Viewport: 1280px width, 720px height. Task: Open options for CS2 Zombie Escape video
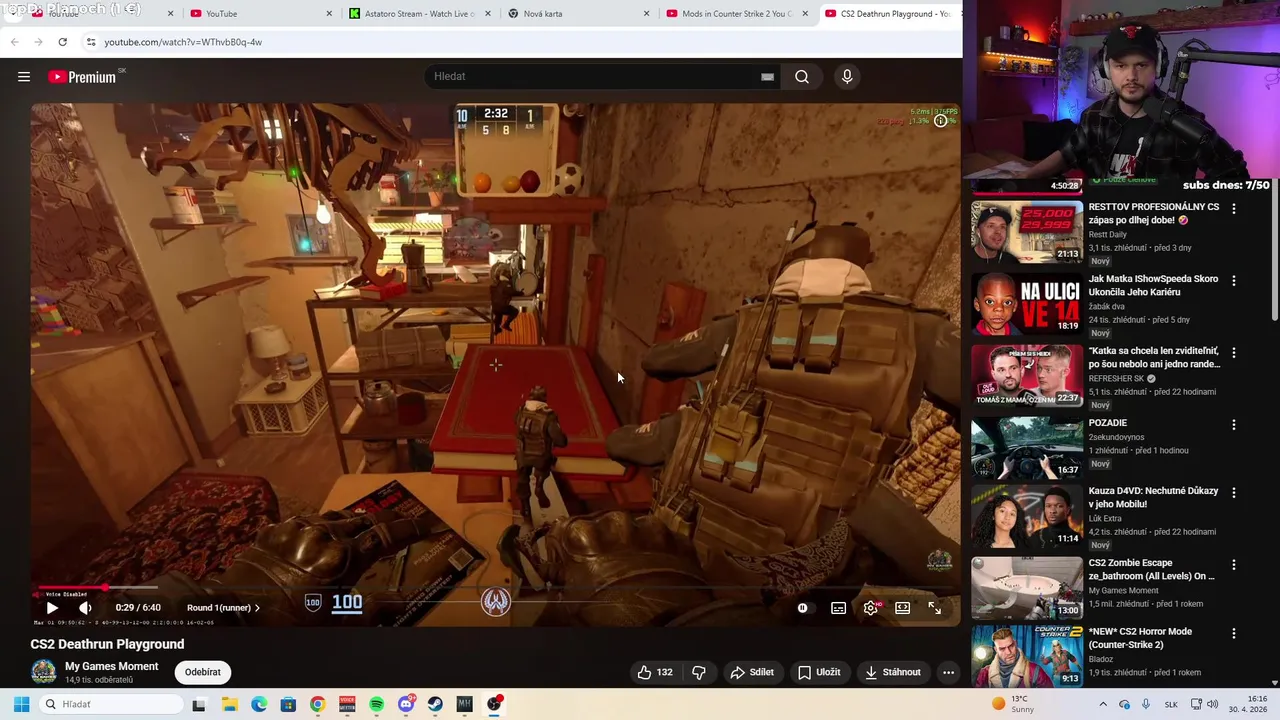point(1234,565)
